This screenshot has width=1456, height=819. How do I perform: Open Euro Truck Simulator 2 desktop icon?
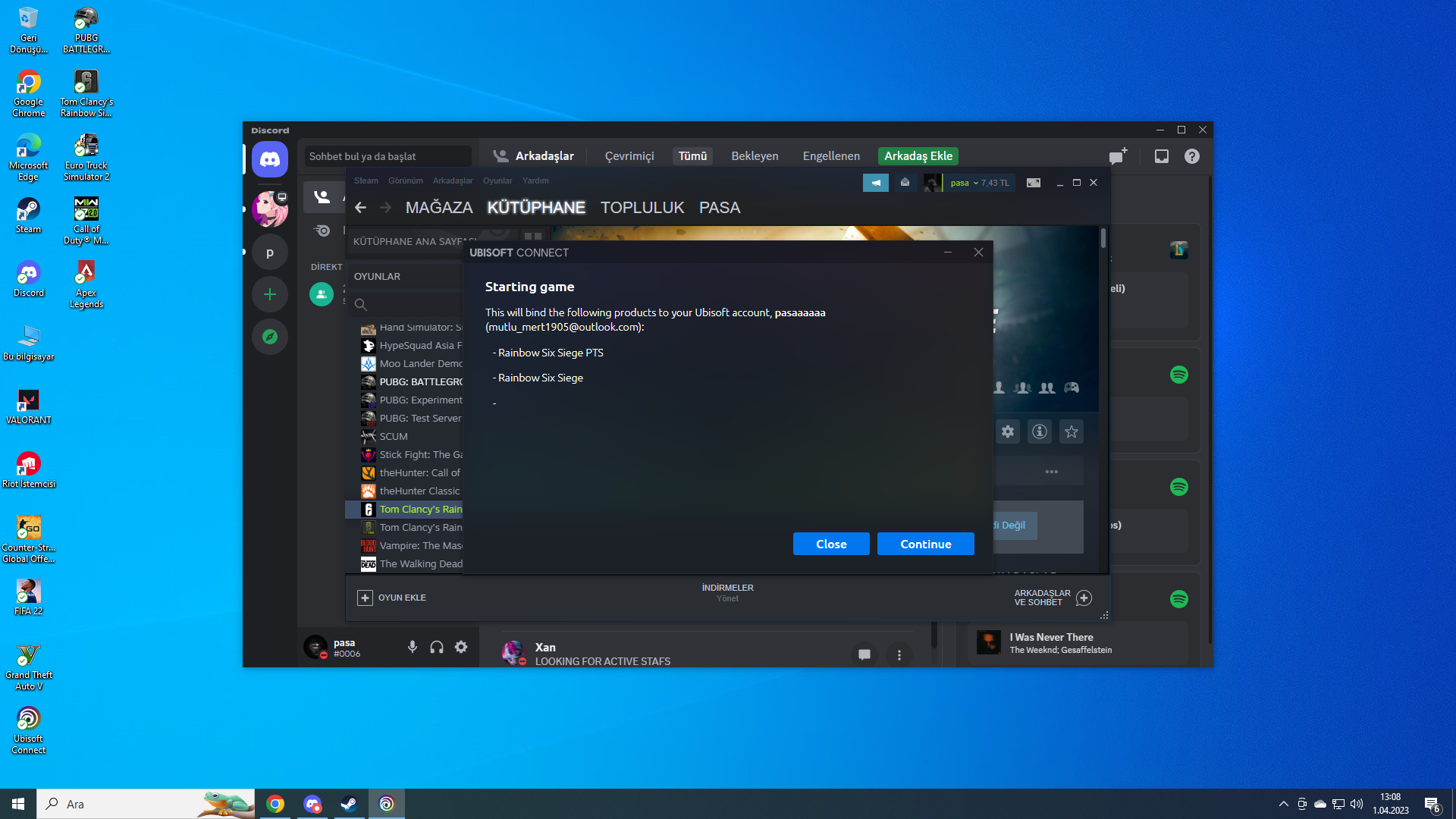[x=86, y=157]
